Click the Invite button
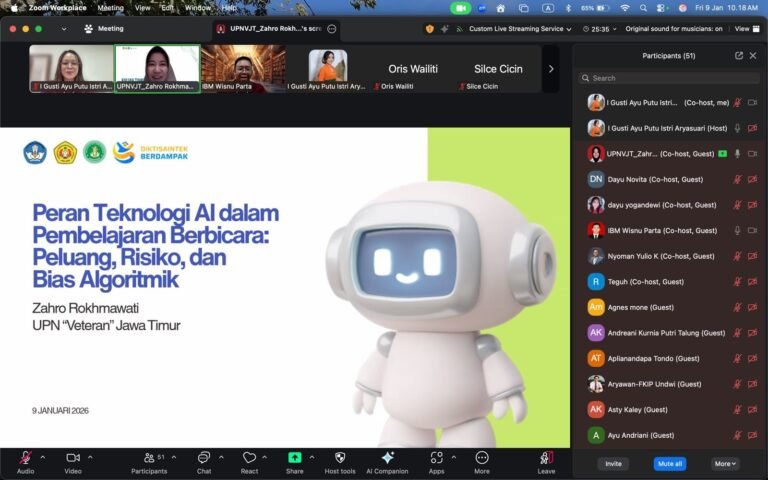The image size is (768, 480). click(x=613, y=464)
